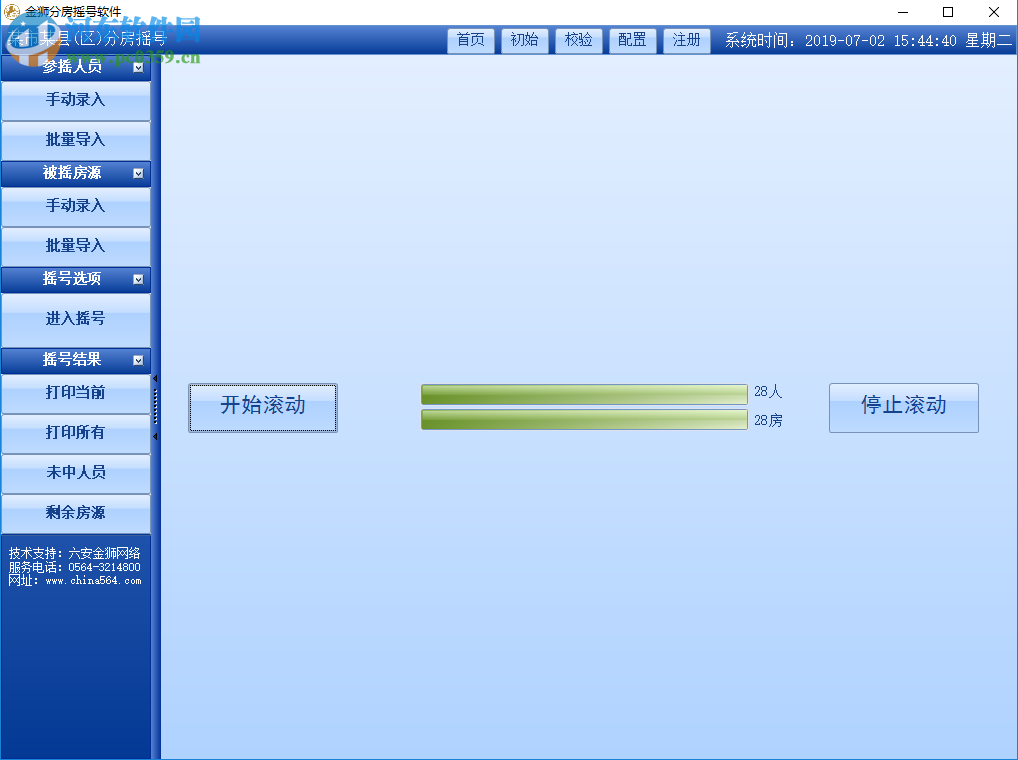The image size is (1018, 760).
Task: Click 批量导入 under 被摇房源
Action: tap(76, 247)
